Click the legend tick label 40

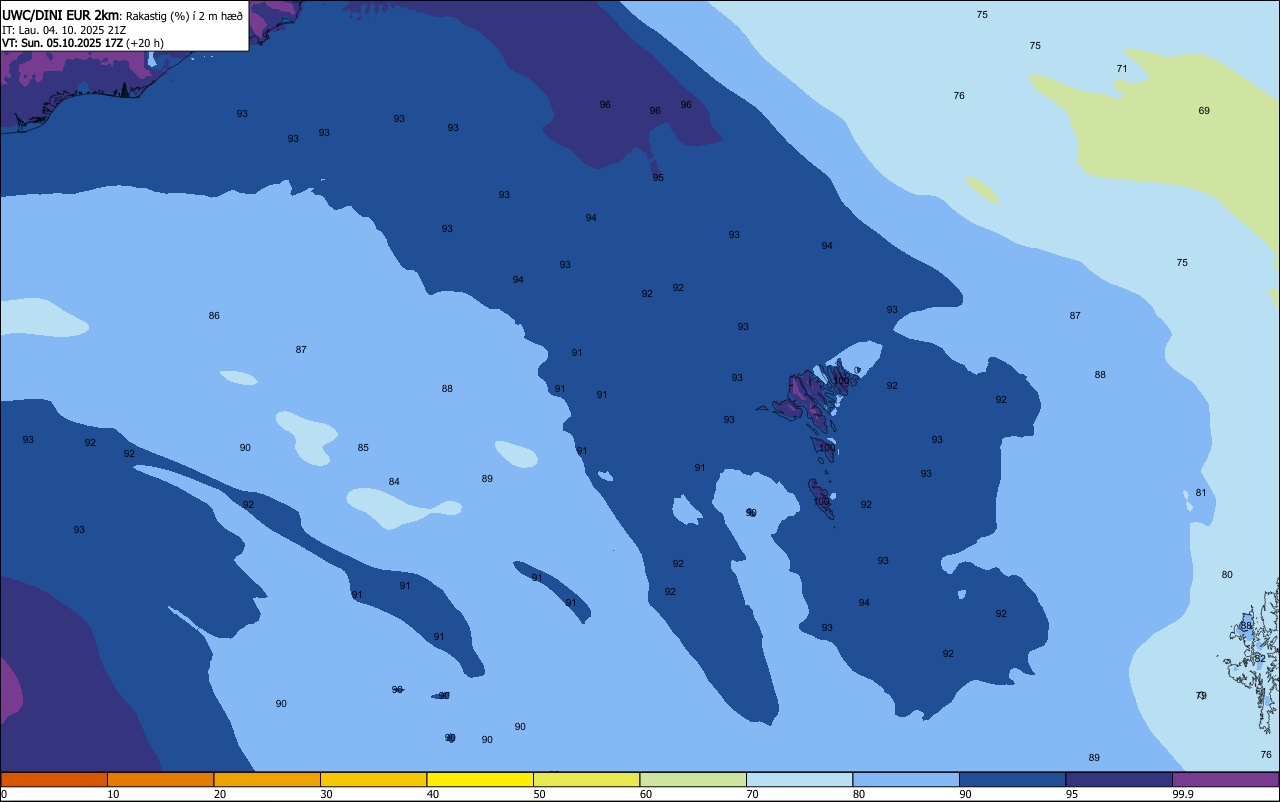[x=433, y=794]
